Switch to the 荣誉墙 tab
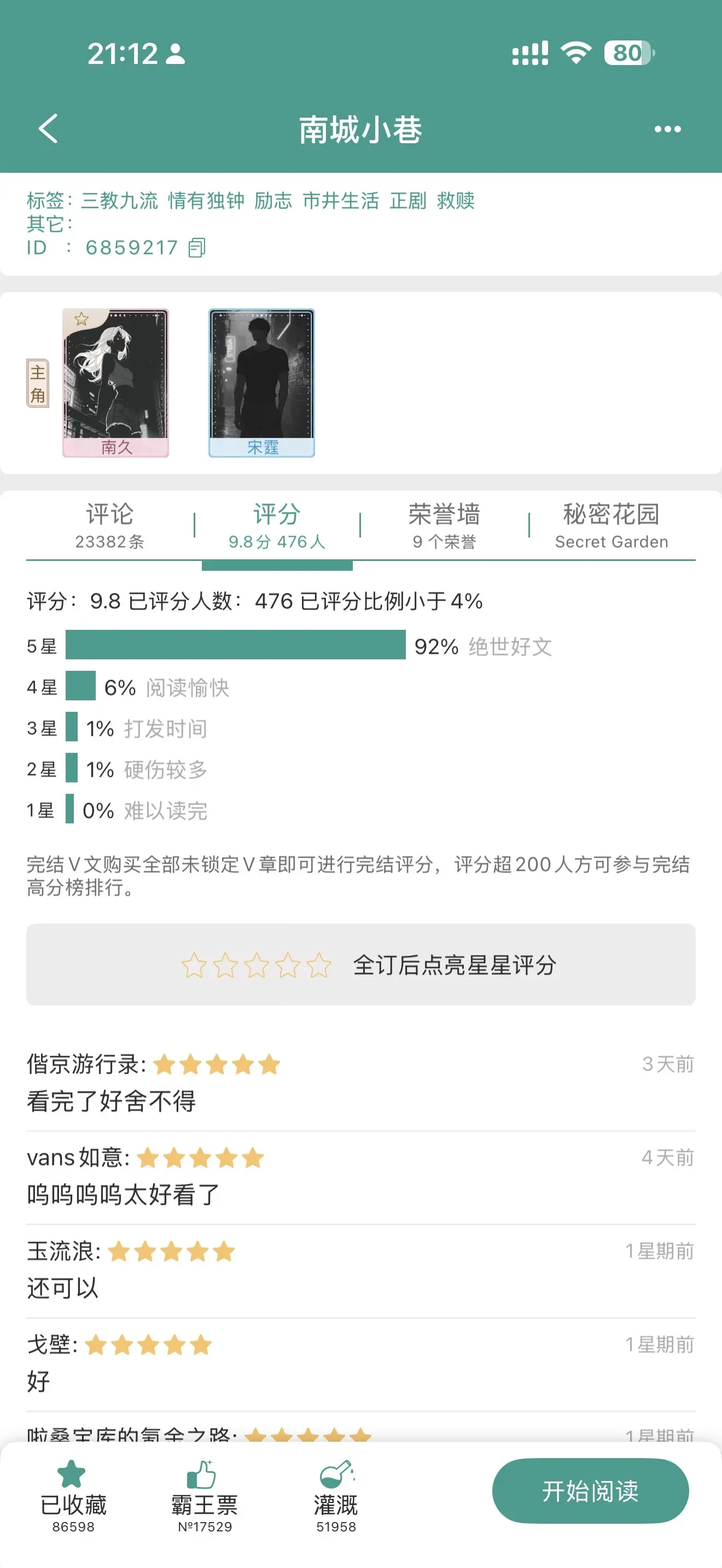 tap(444, 525)
